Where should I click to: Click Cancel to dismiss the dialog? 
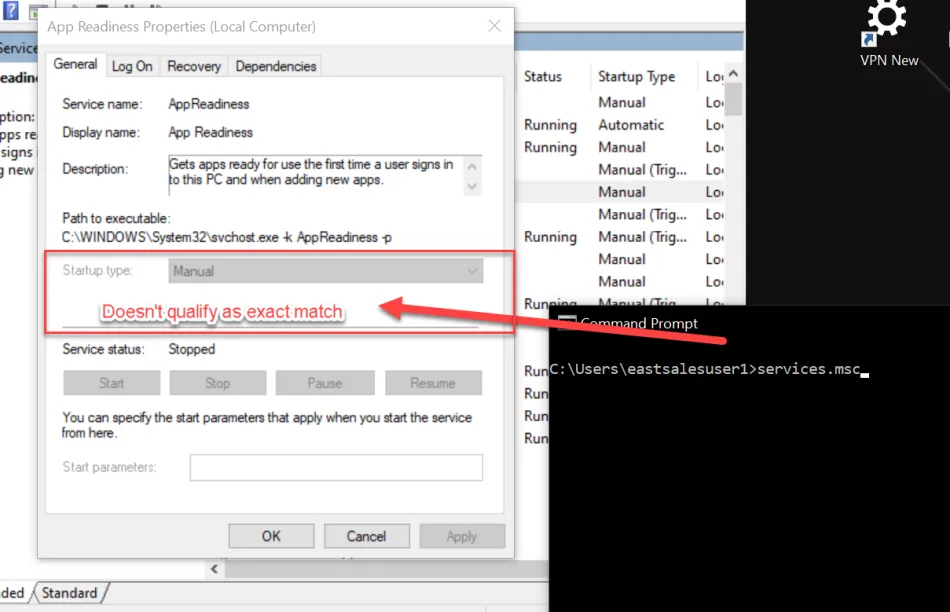pyautogui.click(x=366, y=536)
